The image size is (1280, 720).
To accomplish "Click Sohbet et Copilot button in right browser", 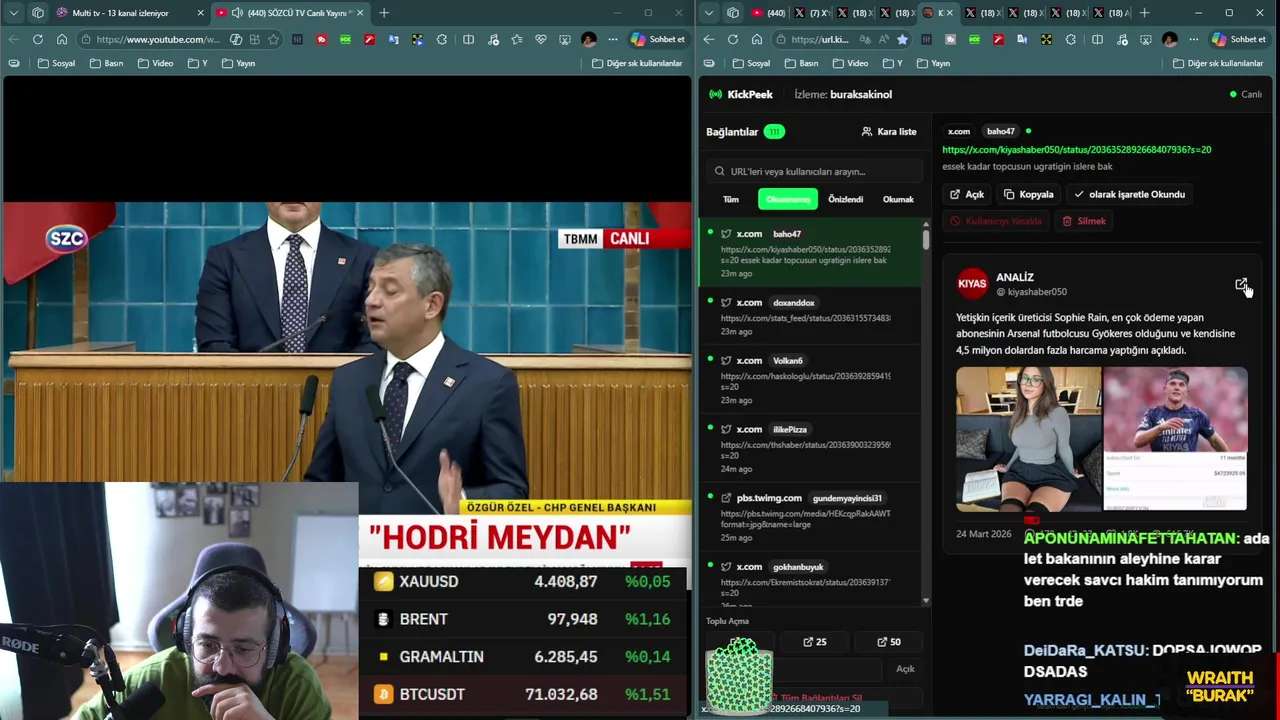I will (x=1238, y=39).
